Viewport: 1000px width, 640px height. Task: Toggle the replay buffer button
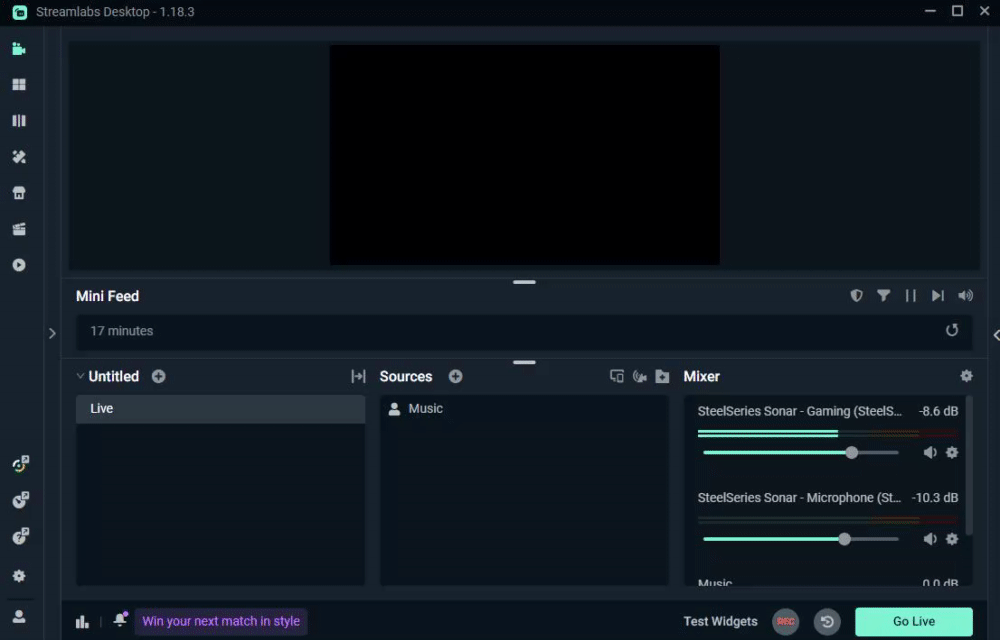tap(827, 622)
